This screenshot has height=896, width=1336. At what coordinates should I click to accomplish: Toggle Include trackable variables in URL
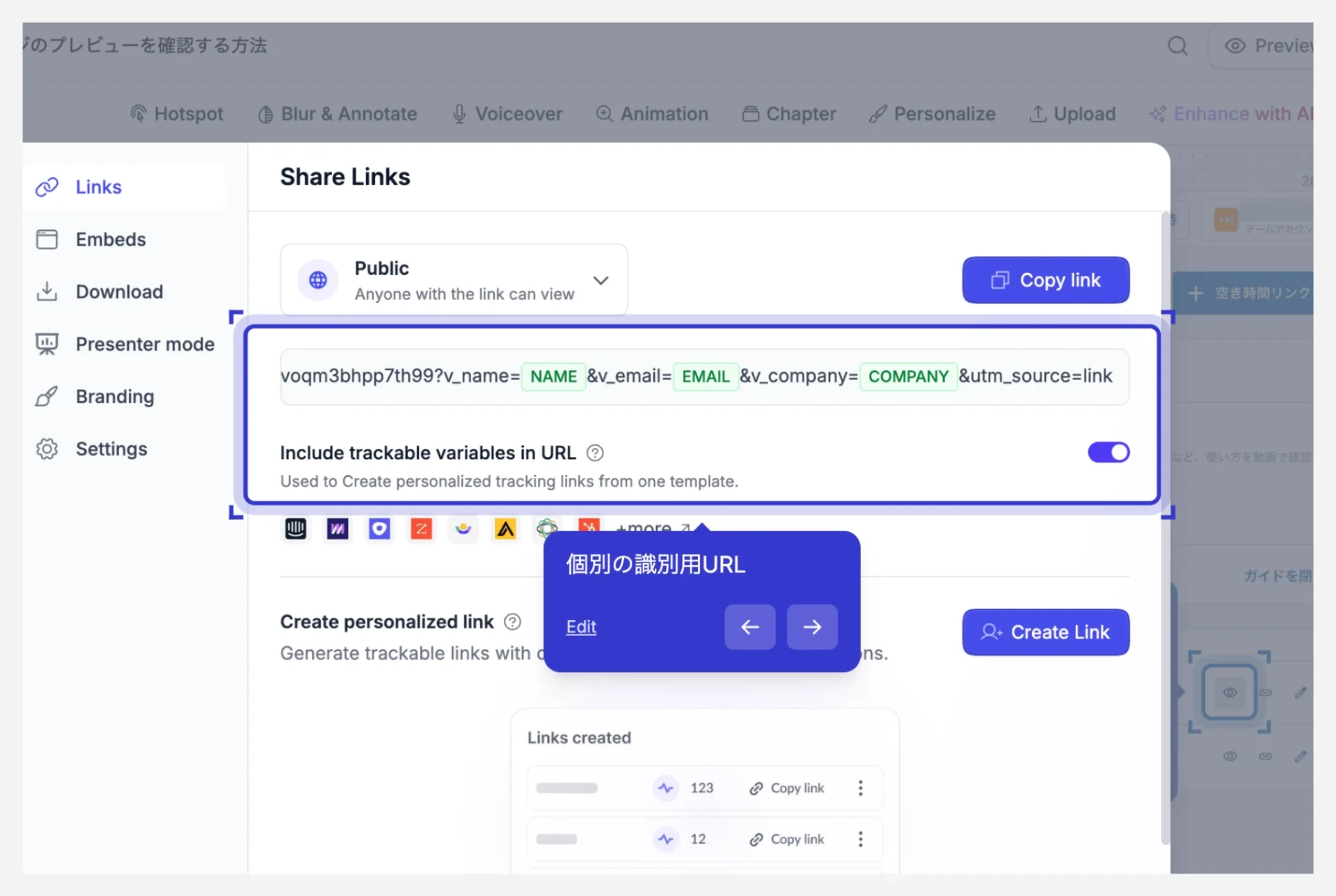tap(1108, 452)
